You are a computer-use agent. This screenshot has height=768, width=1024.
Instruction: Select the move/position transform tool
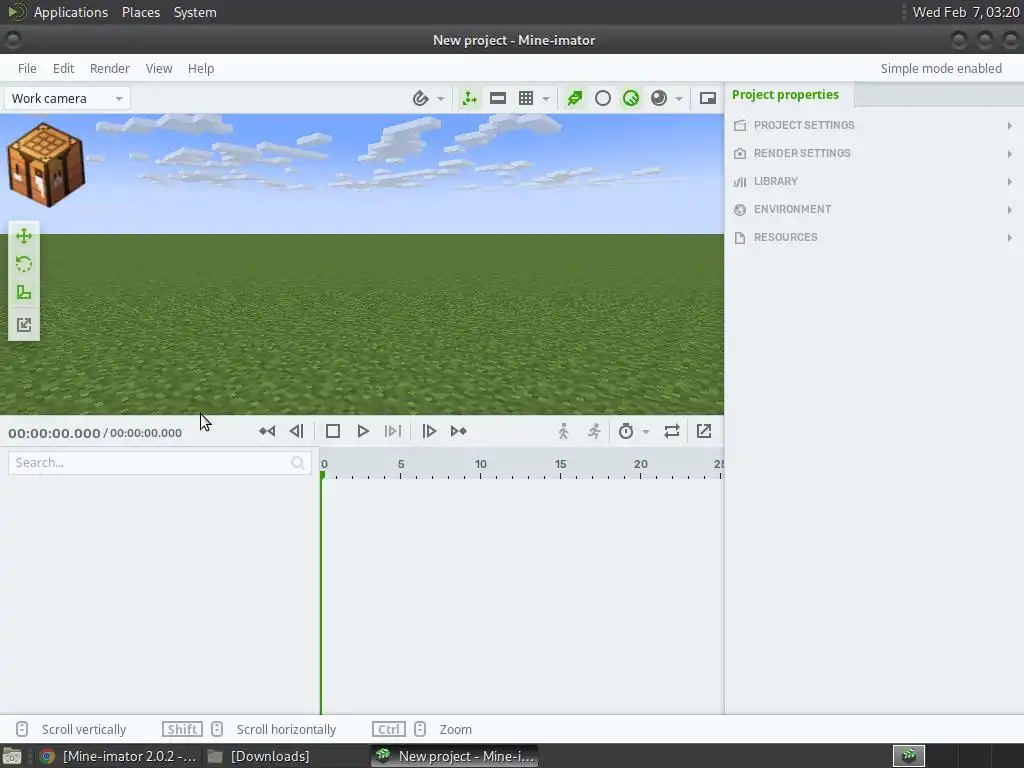pos(24,236)
